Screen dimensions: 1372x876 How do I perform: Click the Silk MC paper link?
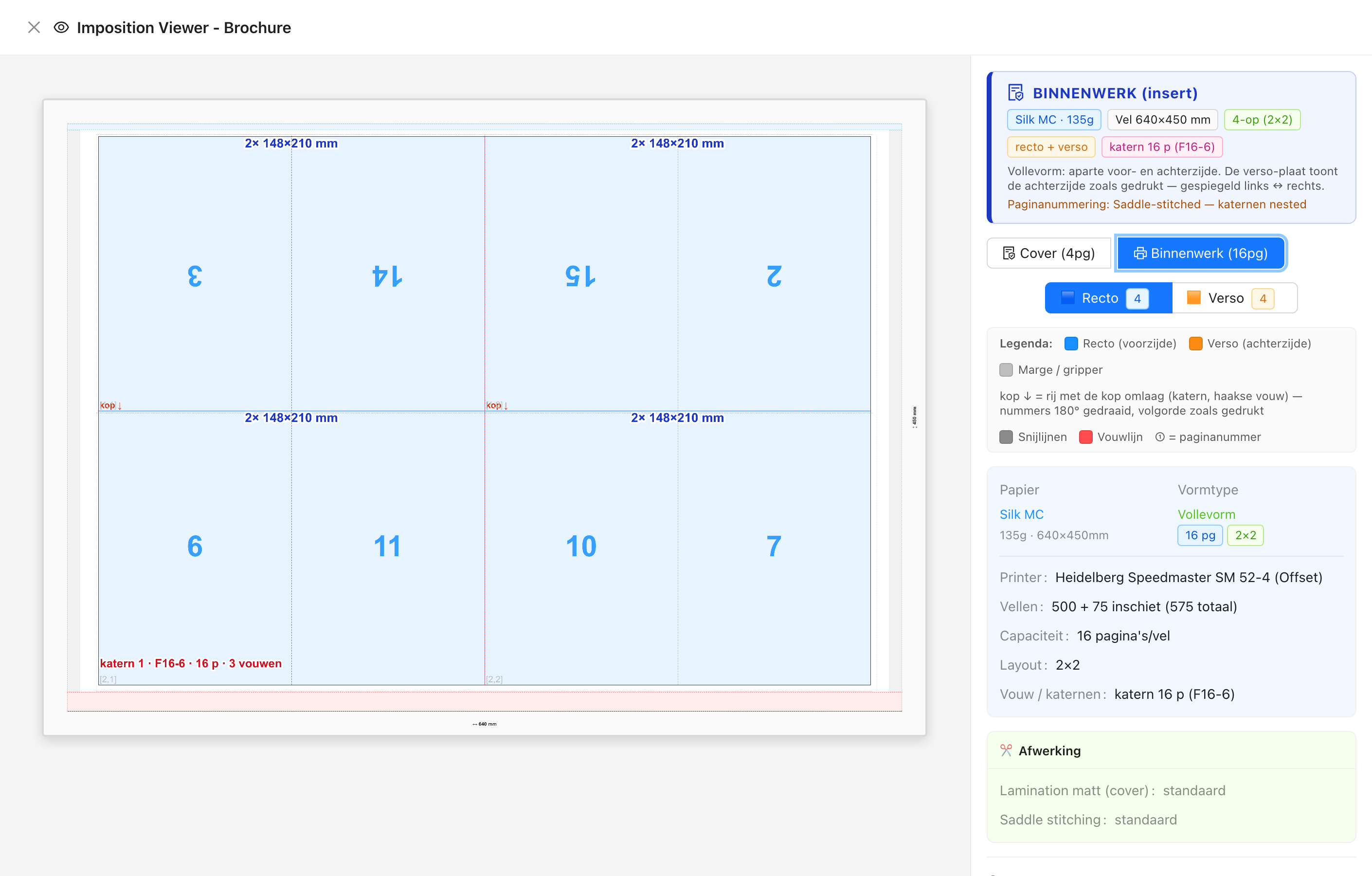tap(1021, 514)
